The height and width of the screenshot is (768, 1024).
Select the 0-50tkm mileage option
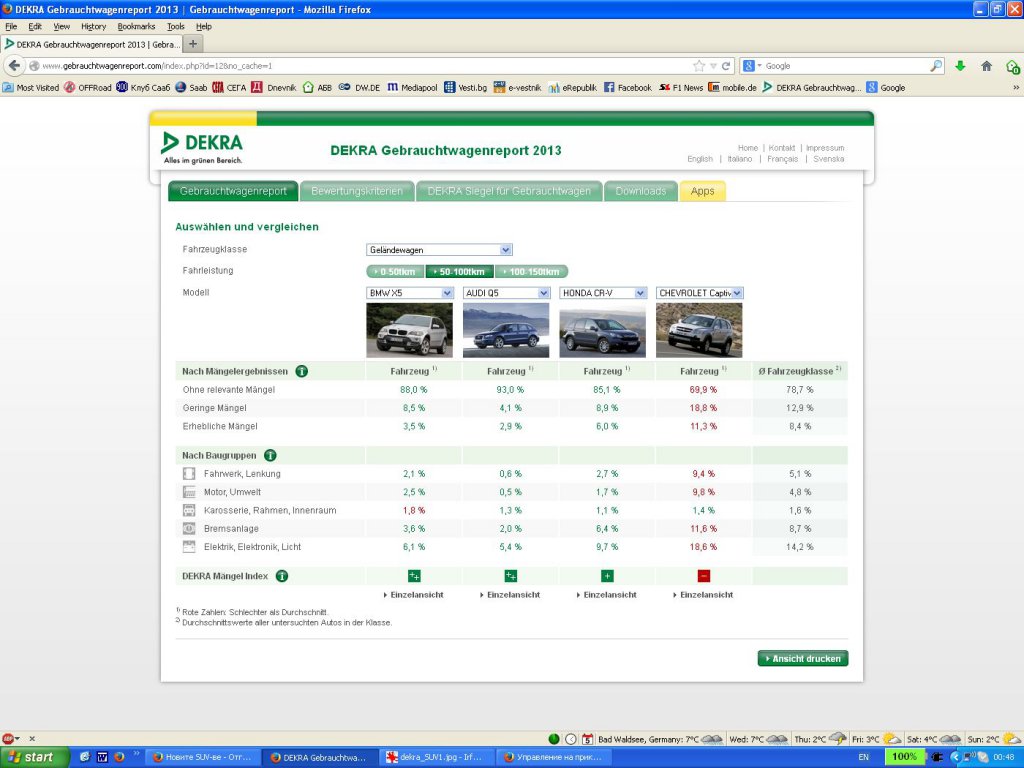pyautogui.click(x=396, y=272)
